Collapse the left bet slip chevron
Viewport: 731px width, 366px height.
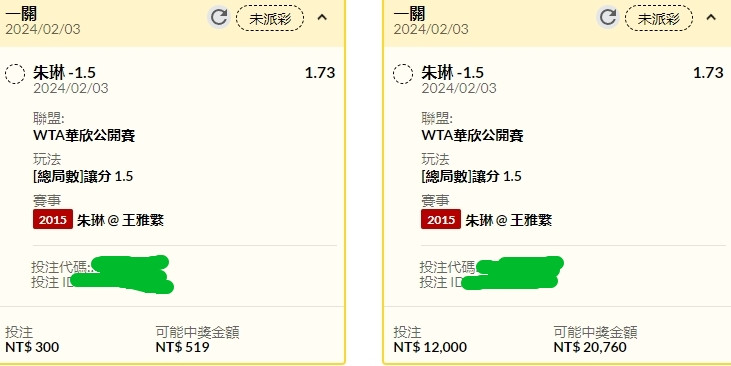coord(322,18)
